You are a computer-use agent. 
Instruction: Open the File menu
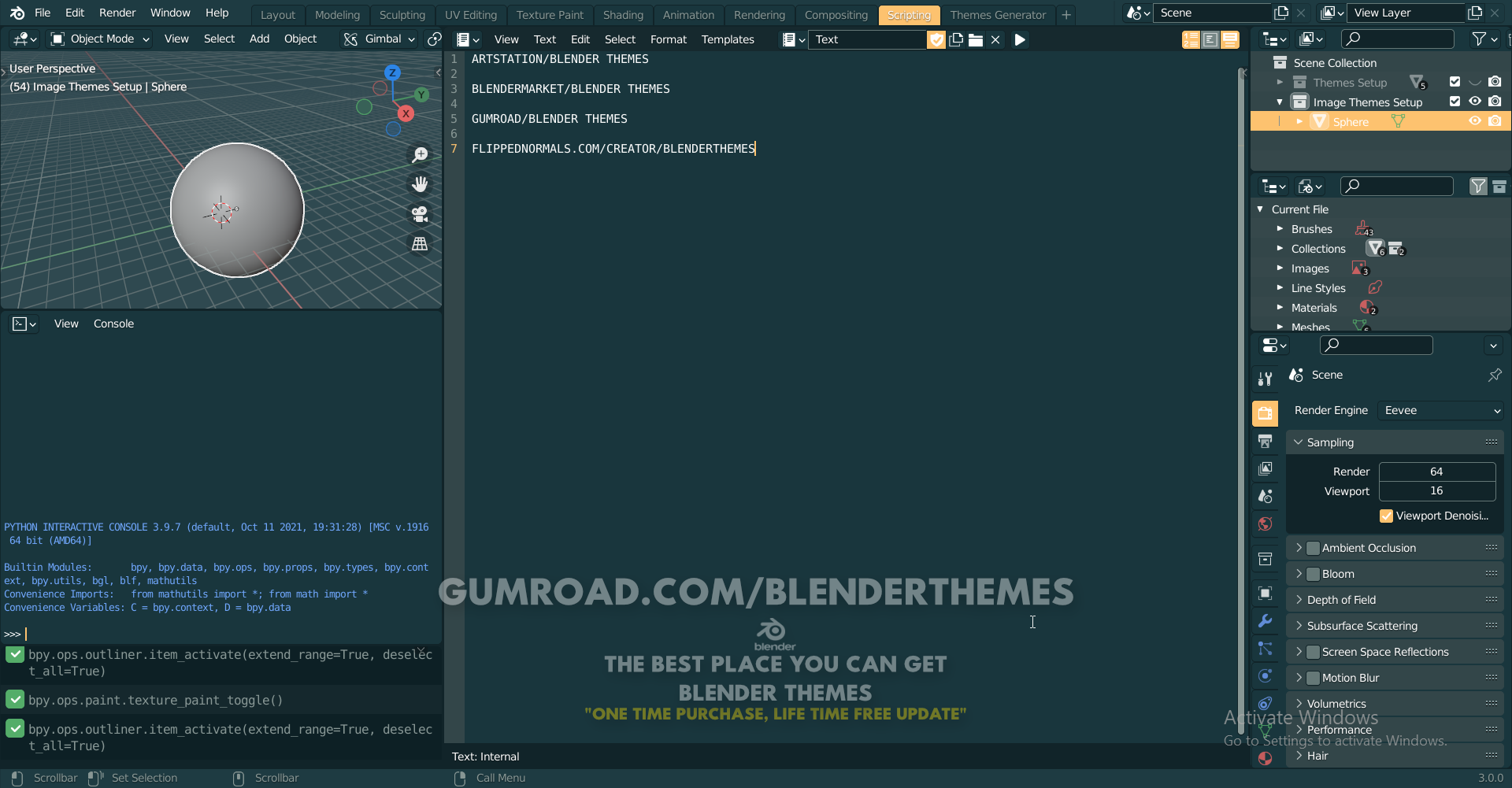[43, 13]
